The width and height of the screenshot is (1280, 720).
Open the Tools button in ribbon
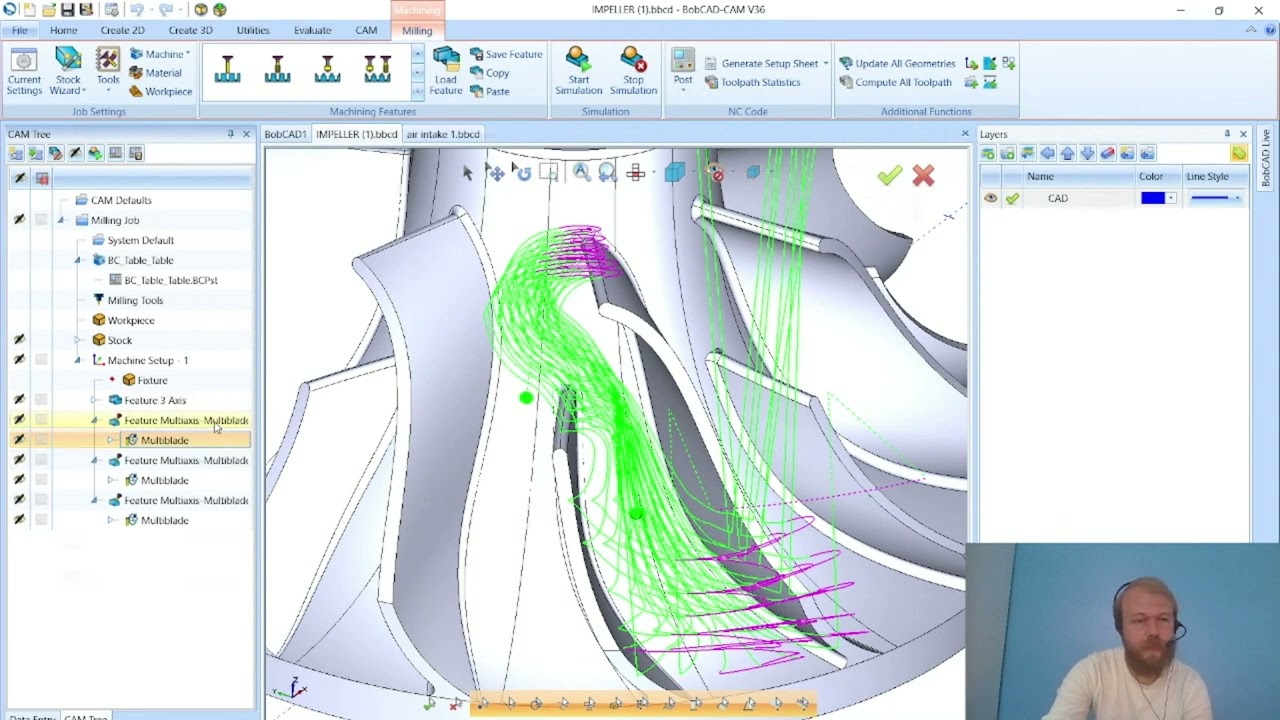[108, 71]
